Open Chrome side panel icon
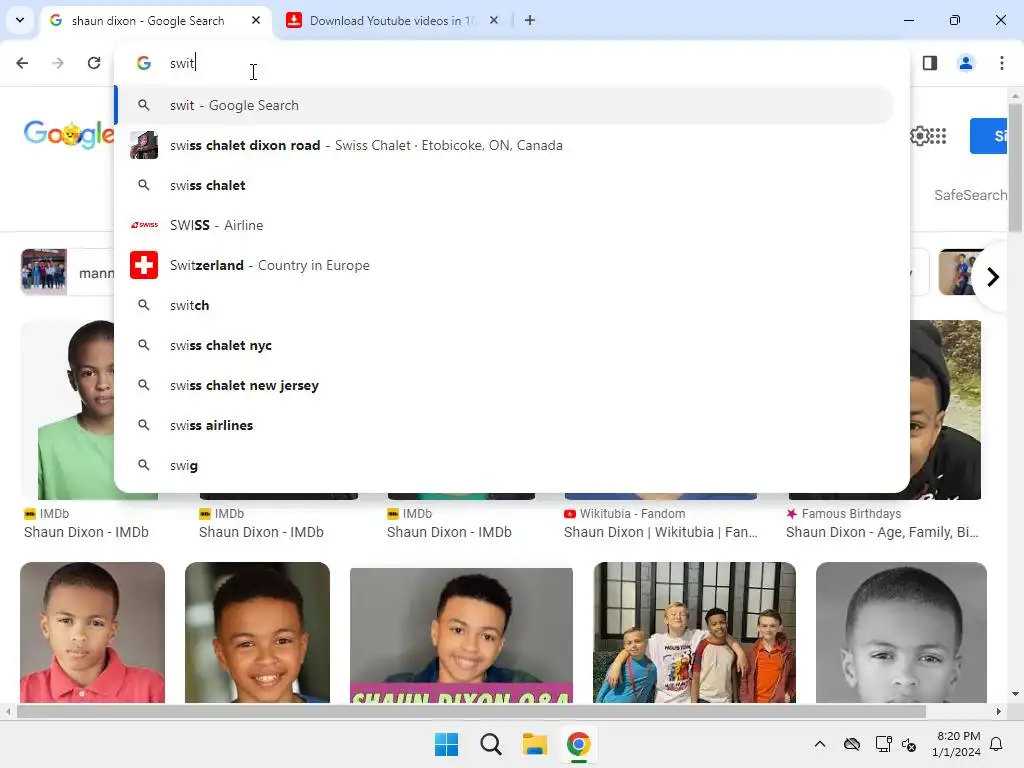This screenshot has width=1024, height=768. [x=930, y=63]
